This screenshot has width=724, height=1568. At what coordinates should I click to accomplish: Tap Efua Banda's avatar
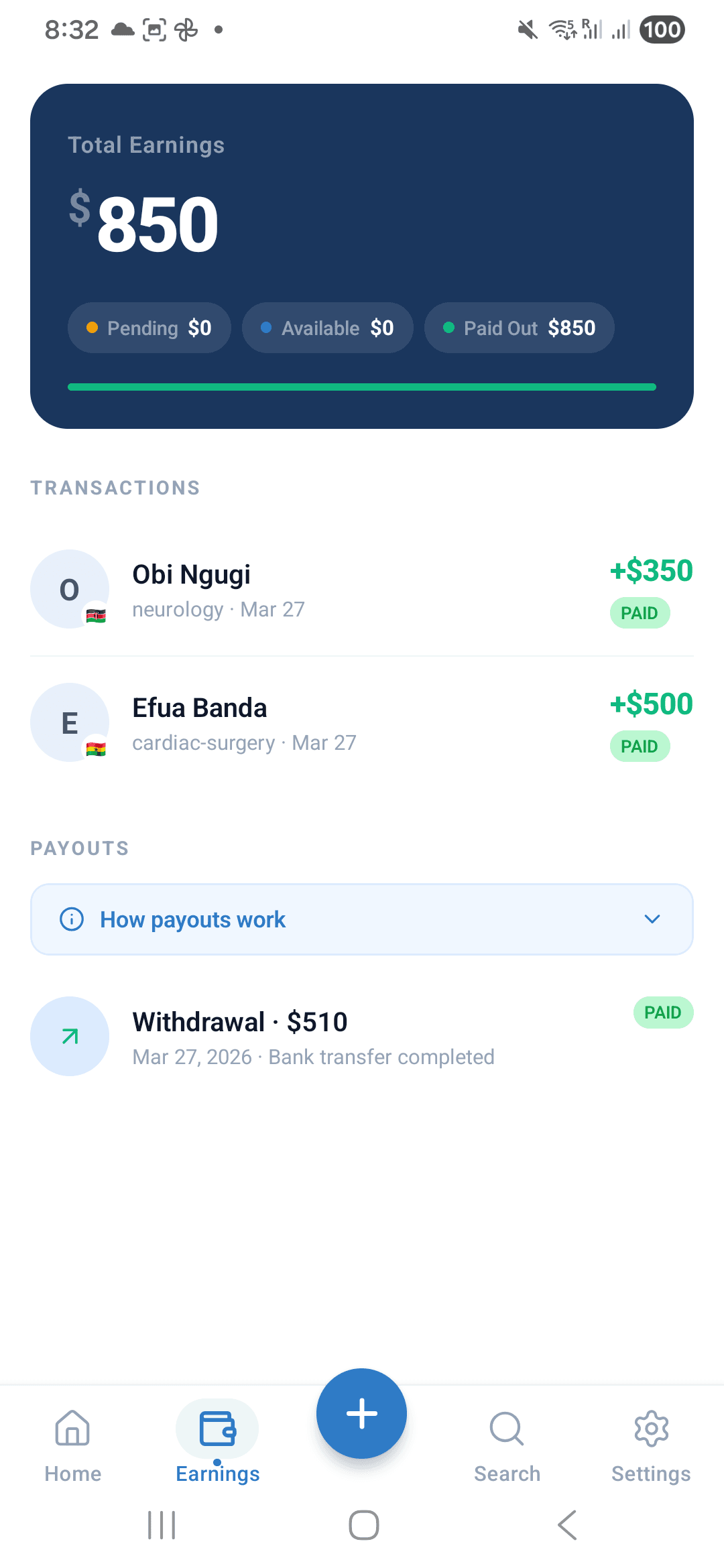click(70, 722)
